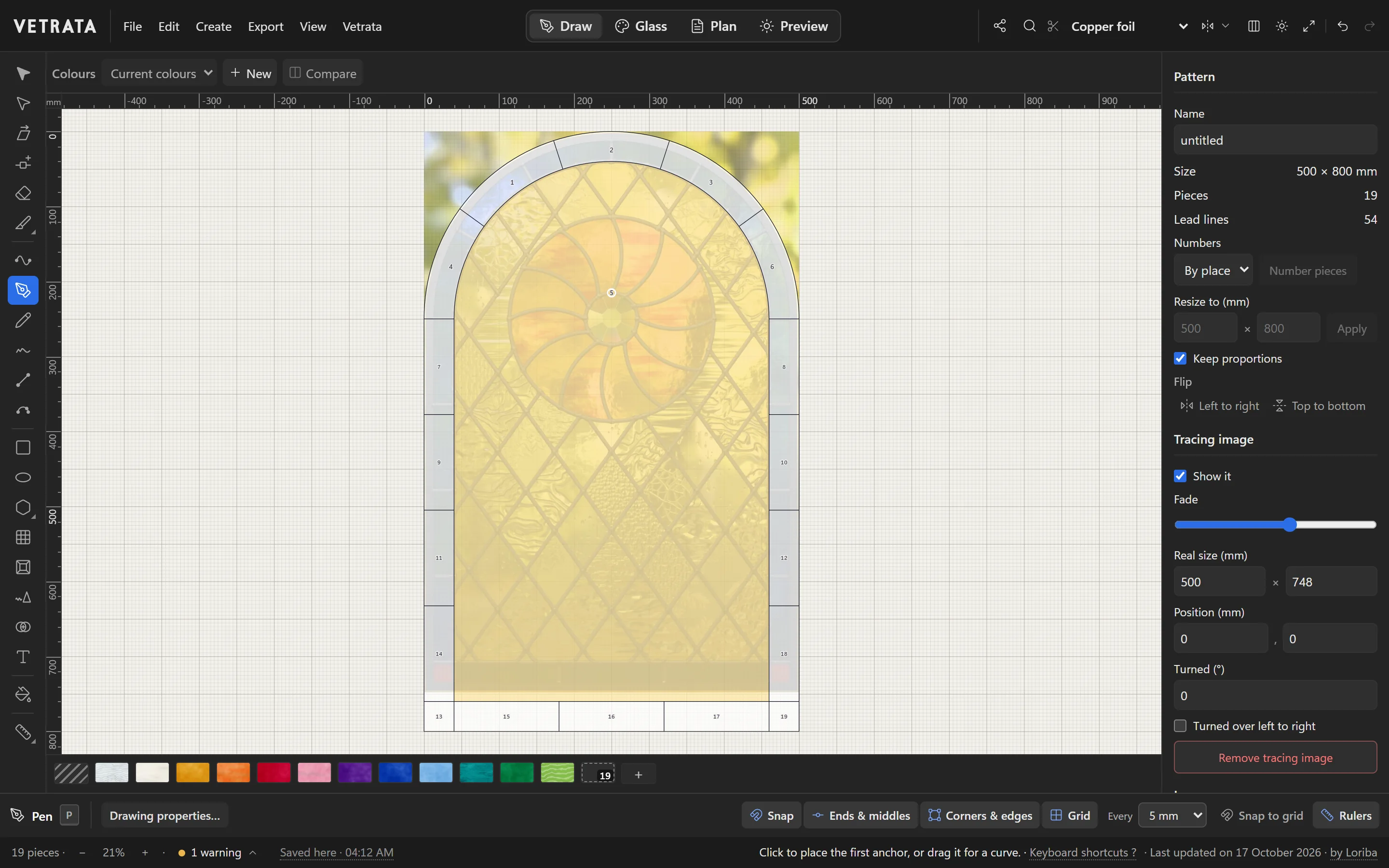The height and width of the screenshot is (868, 1389).
Task: Toggle the split panel layout icon
Action: pyautogui.click(x=1254, y=26)
